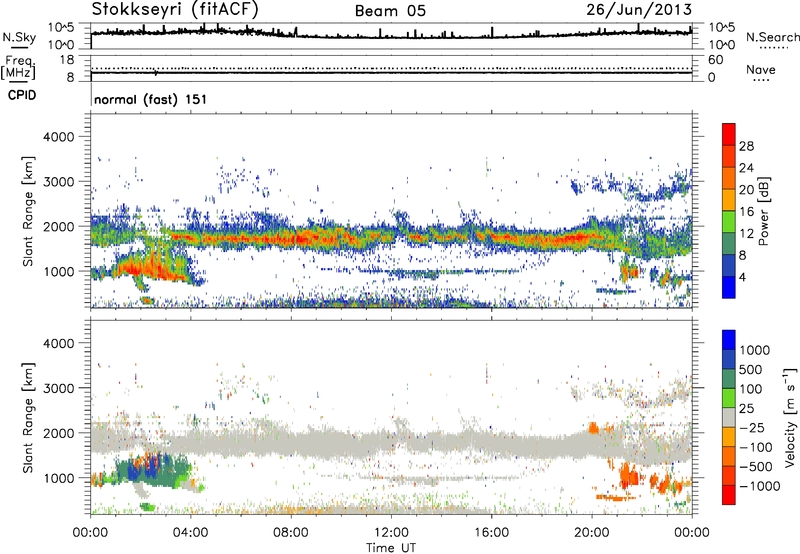Viewport: 800px width, 554px height.
Task: Click the 'Time UT' axis title
Action: pyautogui.click(x=391, y=548)
